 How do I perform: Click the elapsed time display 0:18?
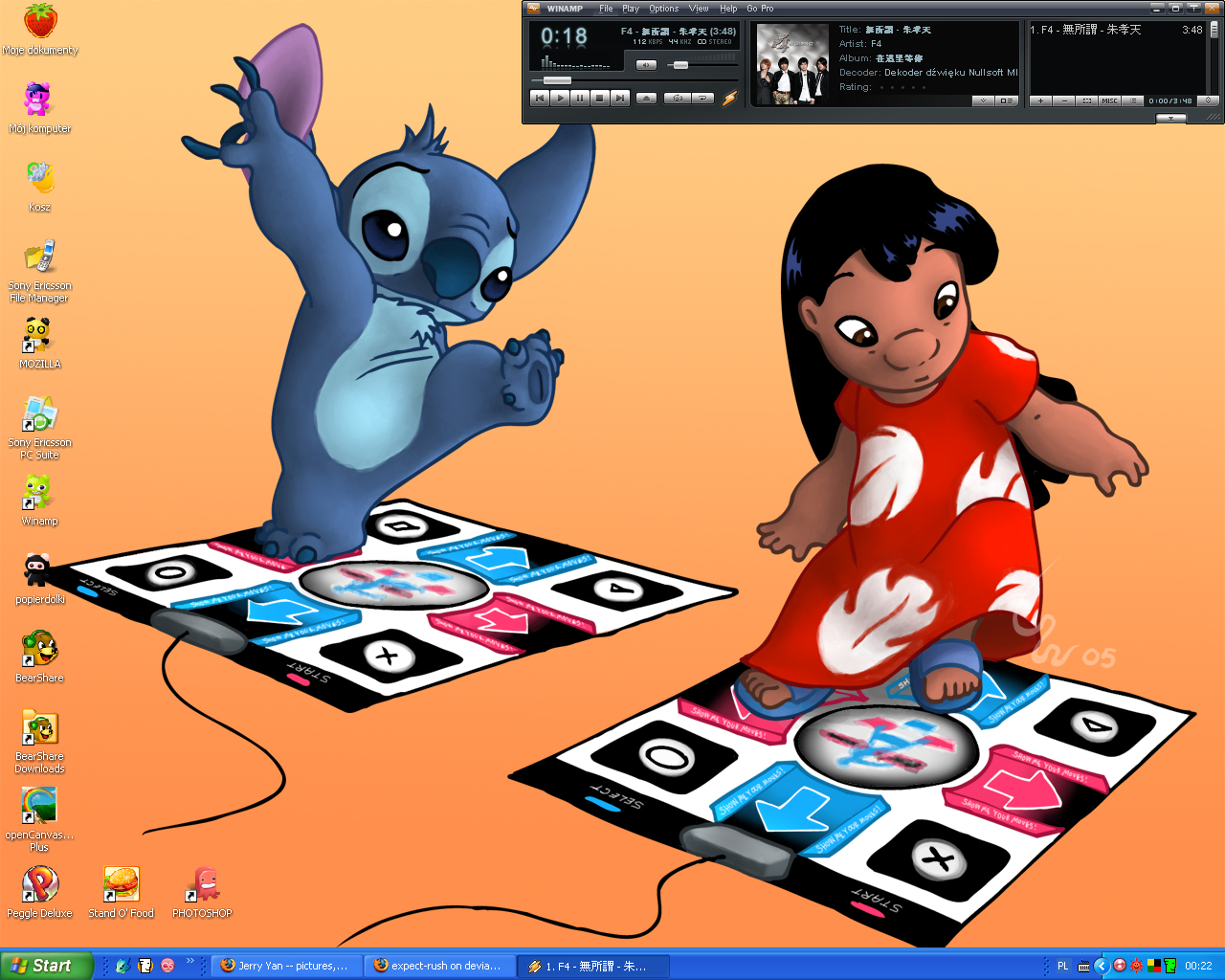tap(564, 36)
